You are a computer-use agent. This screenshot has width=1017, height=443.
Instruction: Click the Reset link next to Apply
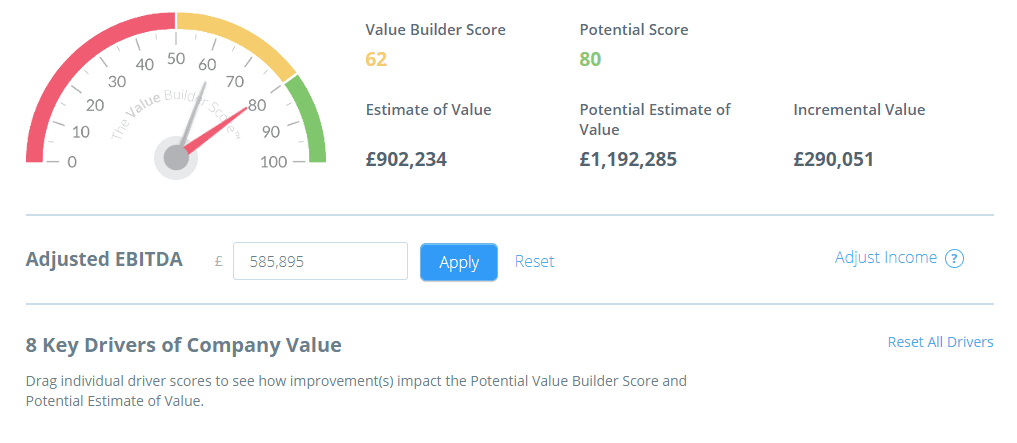534,261
